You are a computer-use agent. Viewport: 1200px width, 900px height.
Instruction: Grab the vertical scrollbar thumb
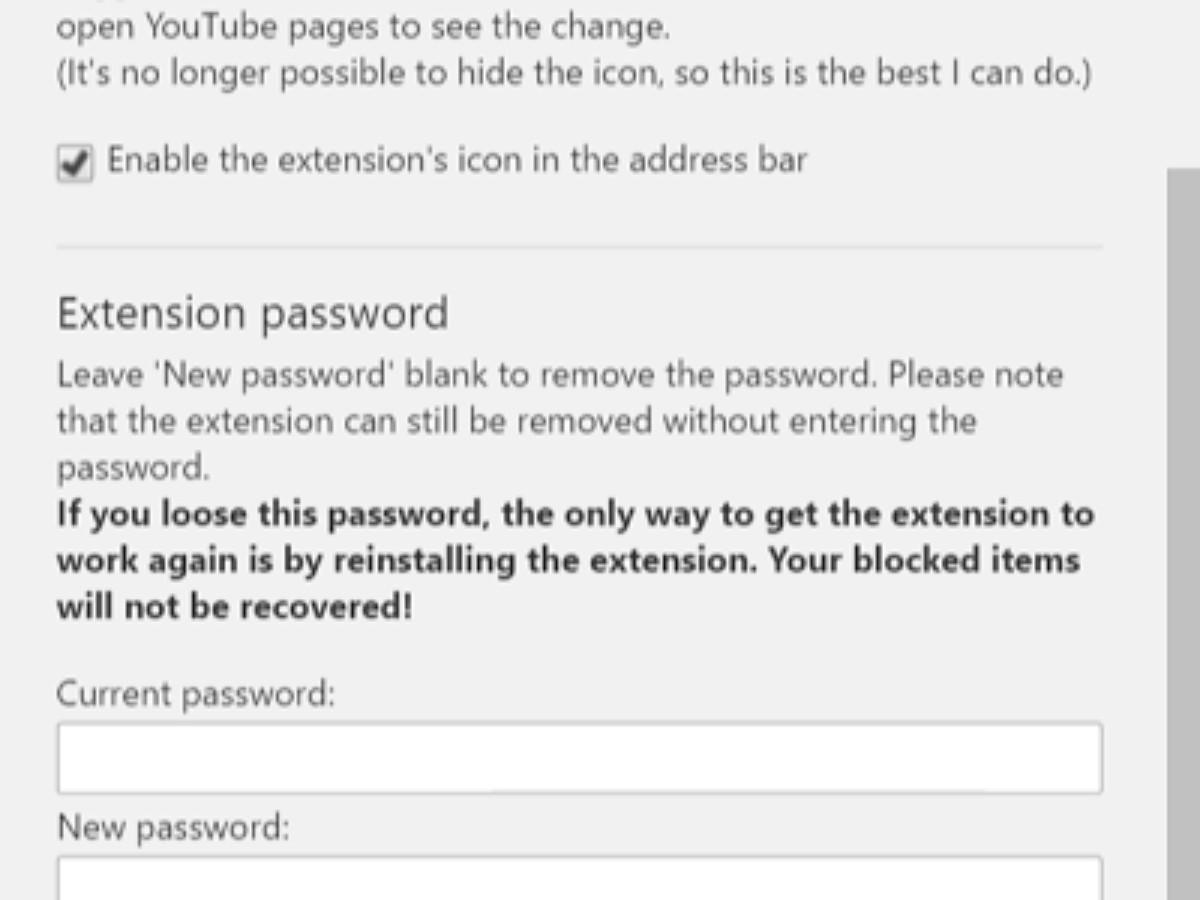coord(1183,530)
